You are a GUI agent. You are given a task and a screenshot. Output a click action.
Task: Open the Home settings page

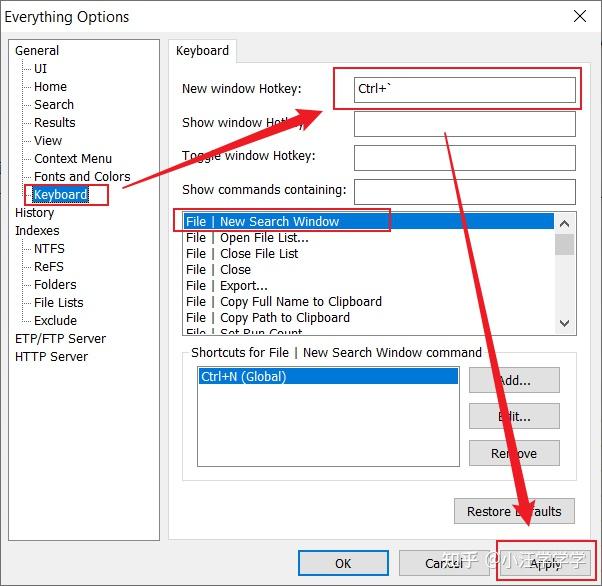(x=50, y=87)
